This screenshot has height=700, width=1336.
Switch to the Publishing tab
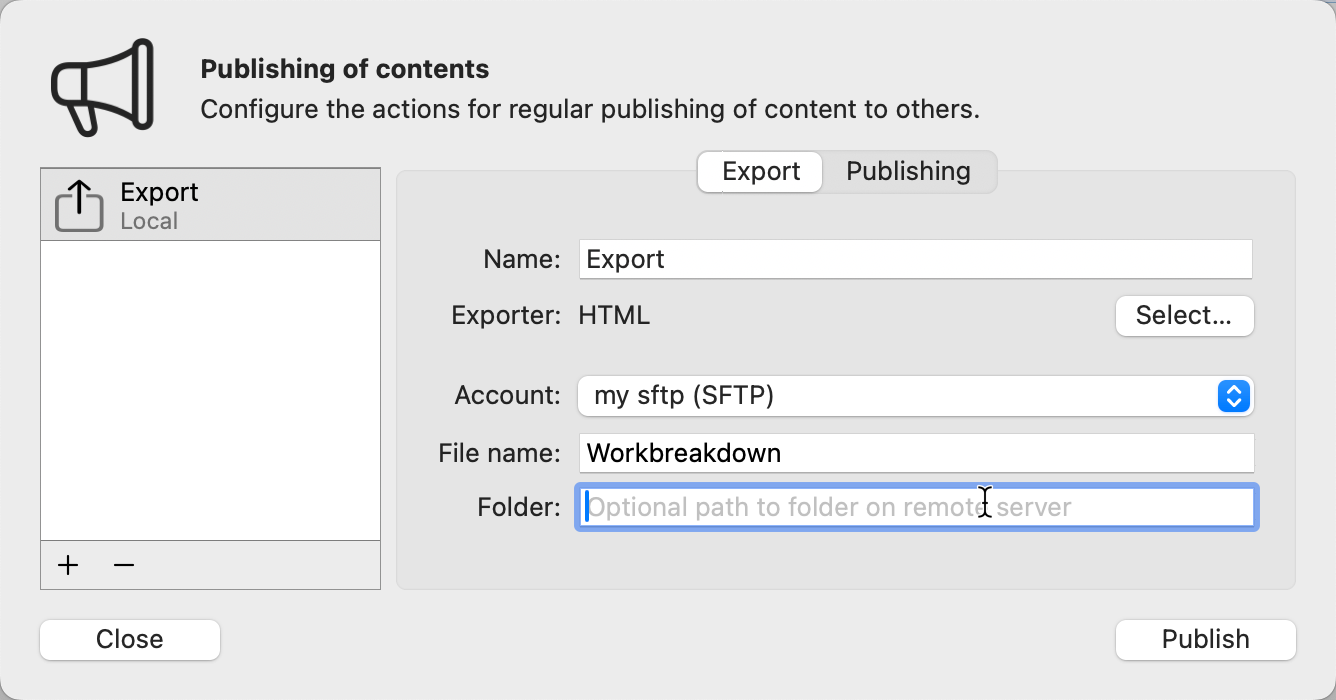(908, 171)
